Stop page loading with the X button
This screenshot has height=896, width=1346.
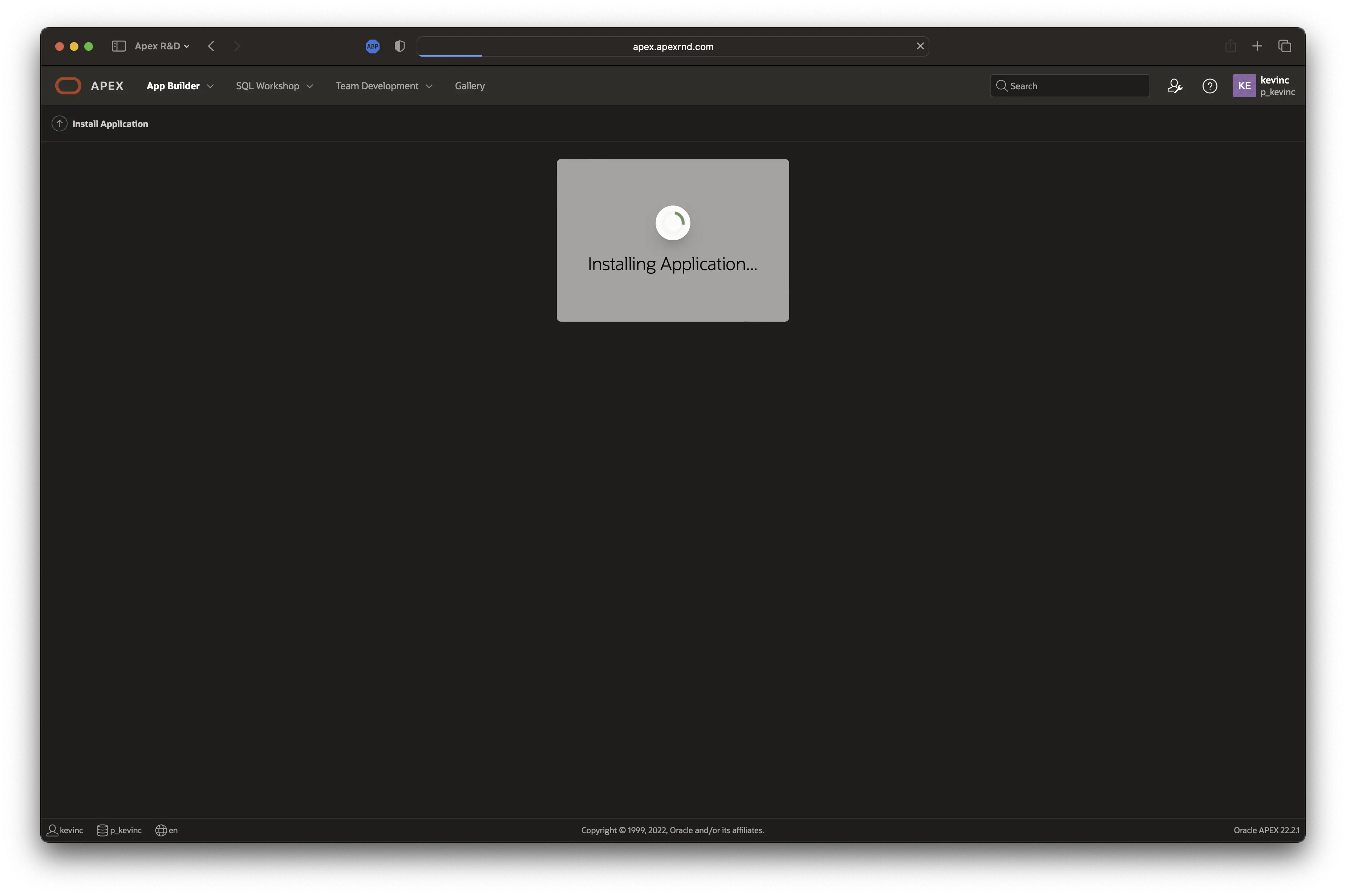pos(920,46)
